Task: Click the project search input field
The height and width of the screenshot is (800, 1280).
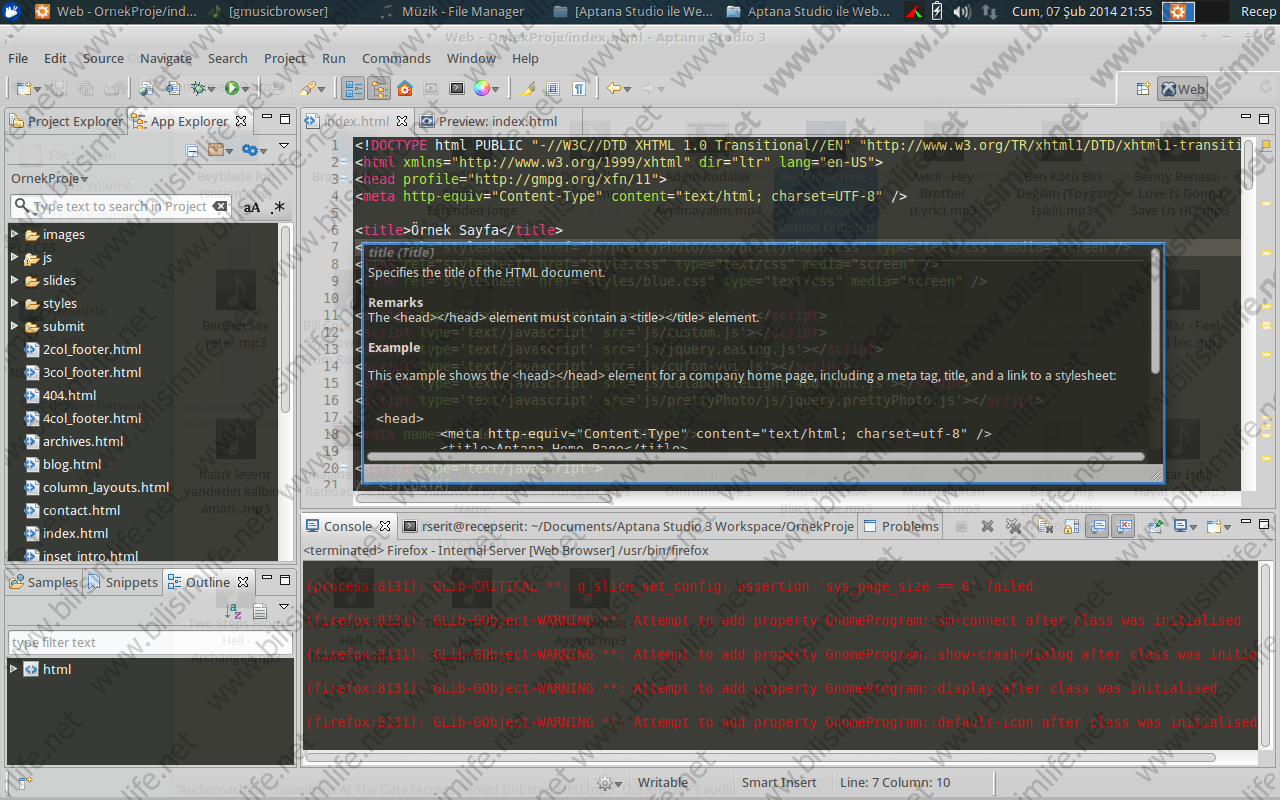Action: pyautogui.click(x=120, y=206)
